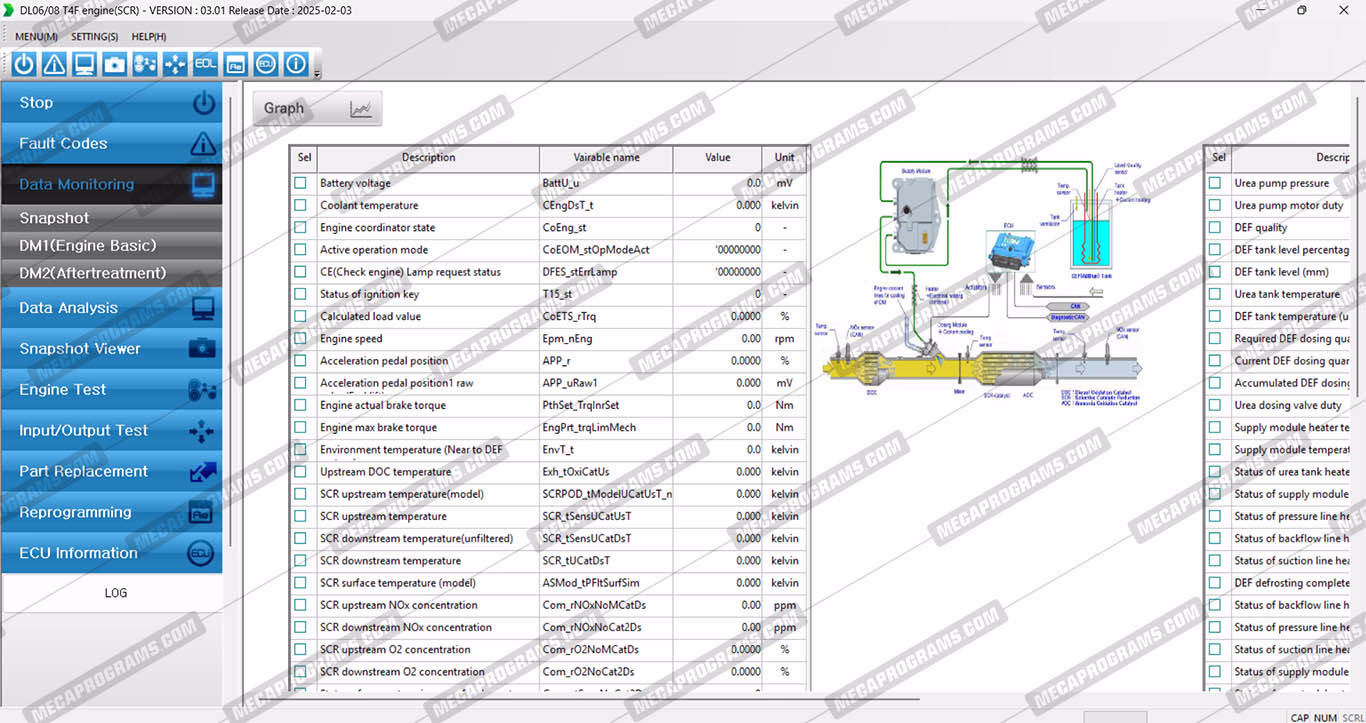
Task: Click the four-arrows input/output toolbar icon
Action: [175, 64]
